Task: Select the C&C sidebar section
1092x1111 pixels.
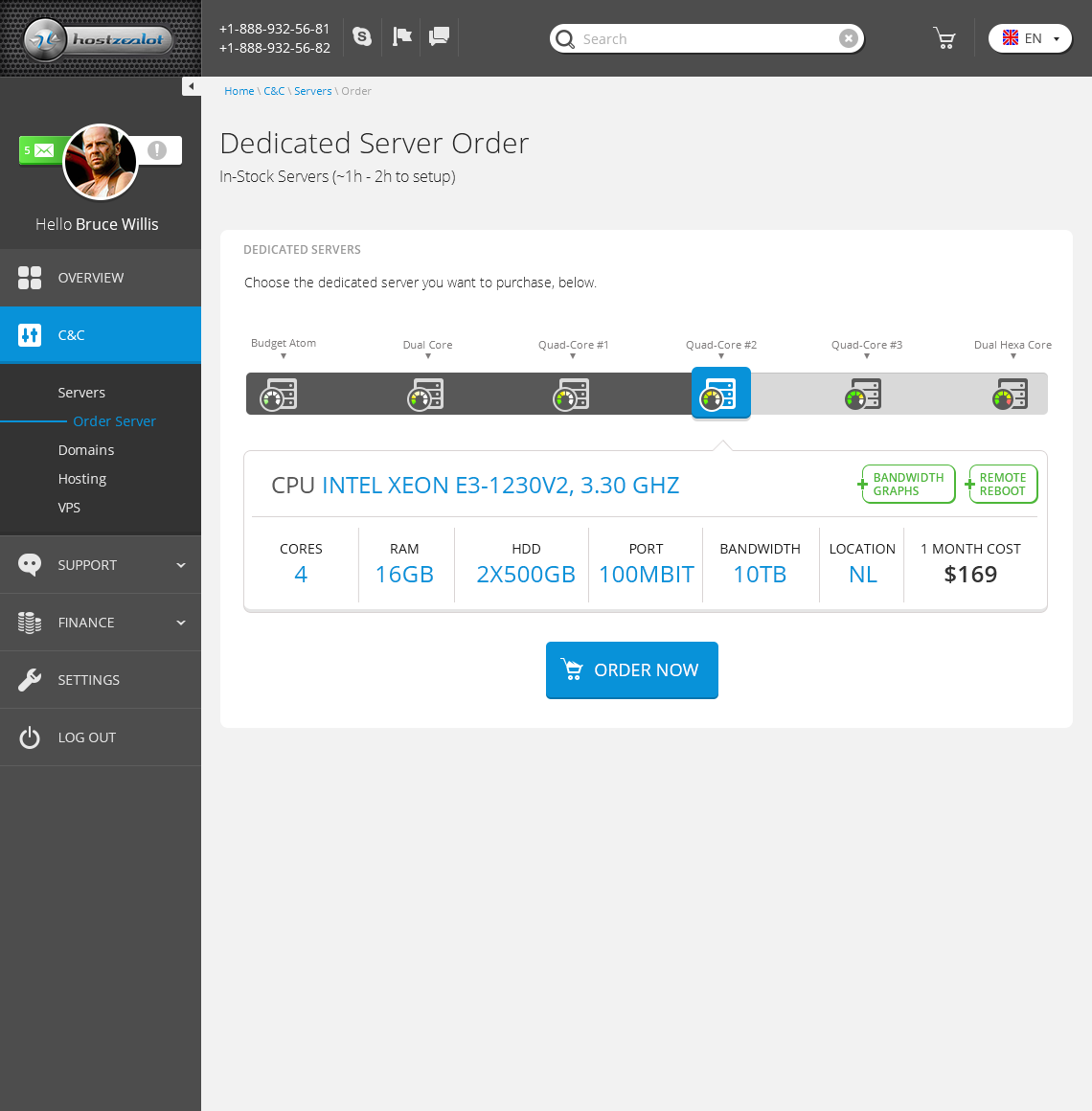Action: coord(101,335)
